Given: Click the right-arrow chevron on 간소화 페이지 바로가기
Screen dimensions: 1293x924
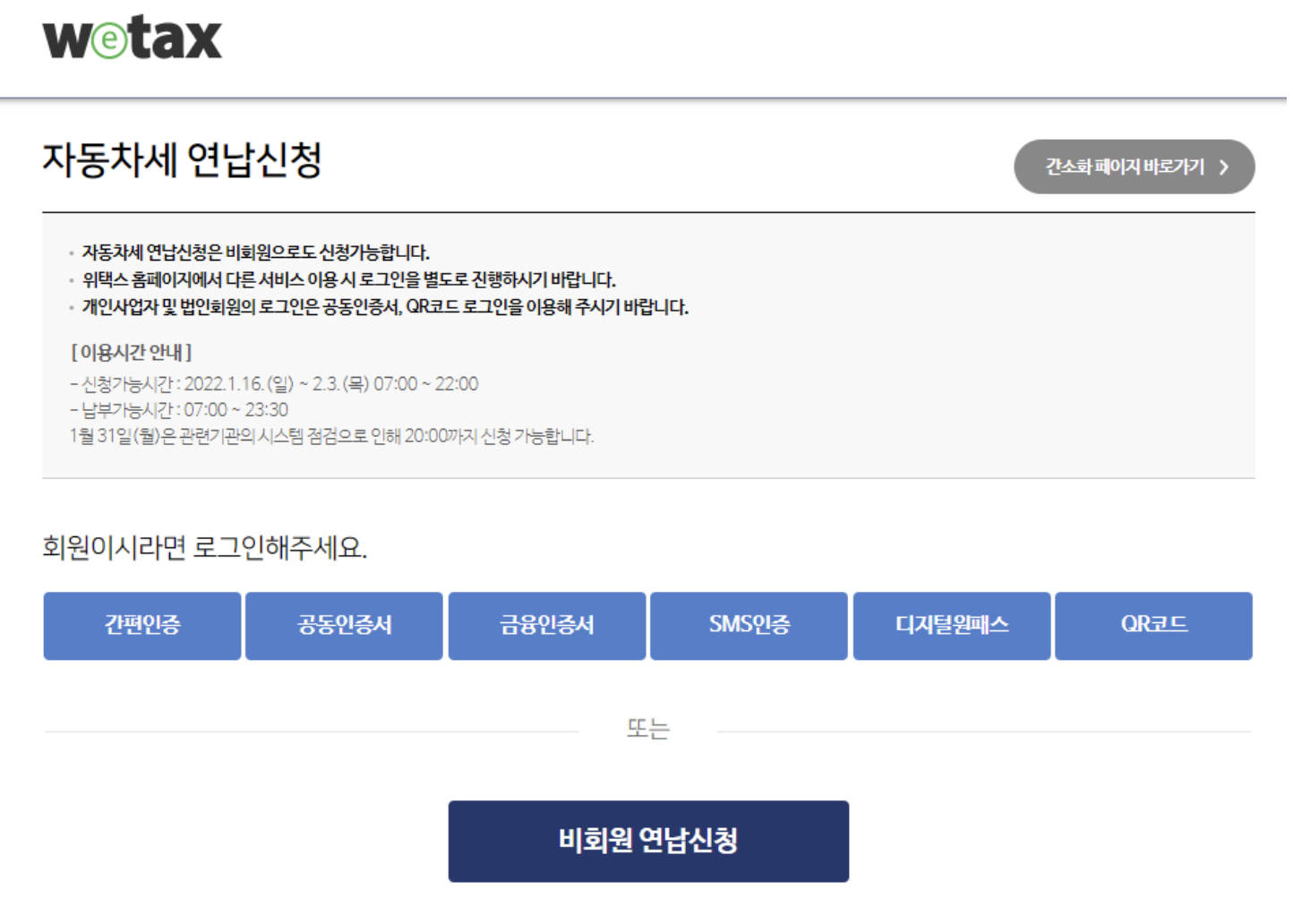Looking at the screenshot, I should (x=1226, y=167).
